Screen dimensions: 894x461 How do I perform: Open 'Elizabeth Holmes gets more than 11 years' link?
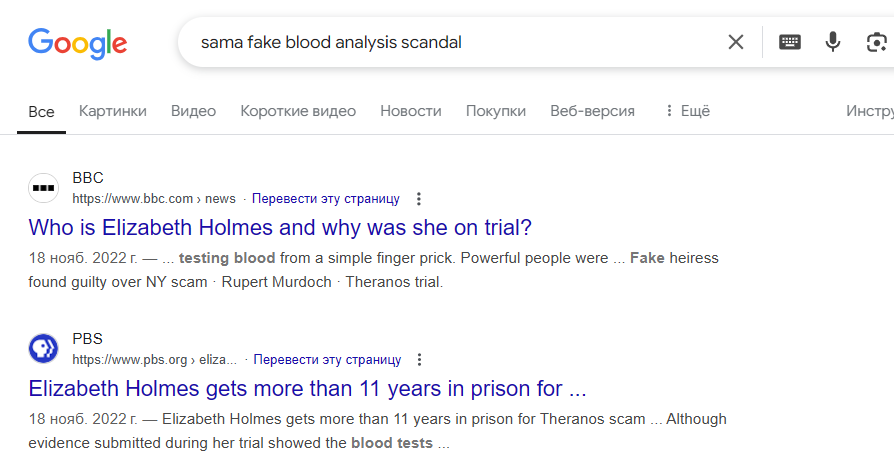coord(307,389)
